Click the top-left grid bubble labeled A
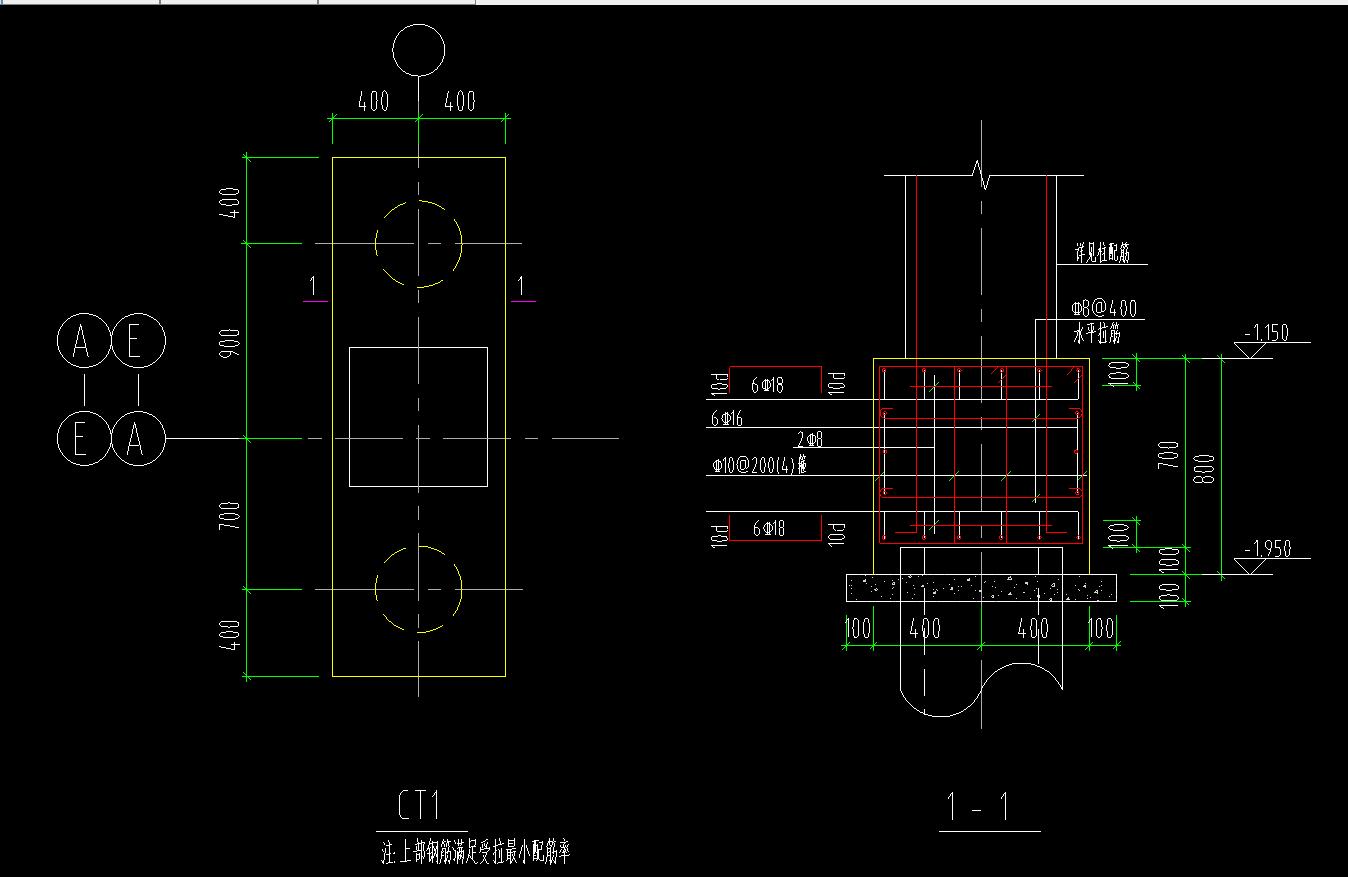This screenshot has height=877, width=1348. pyautogui.click(x=82, y=342)
